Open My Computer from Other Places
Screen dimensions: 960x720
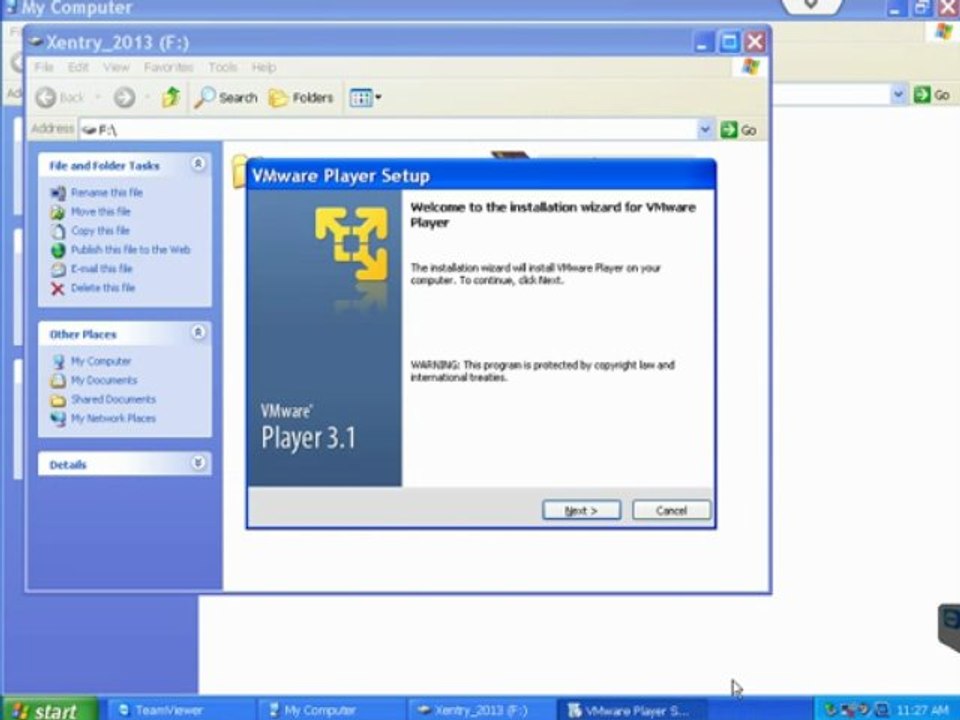(101, 361)
